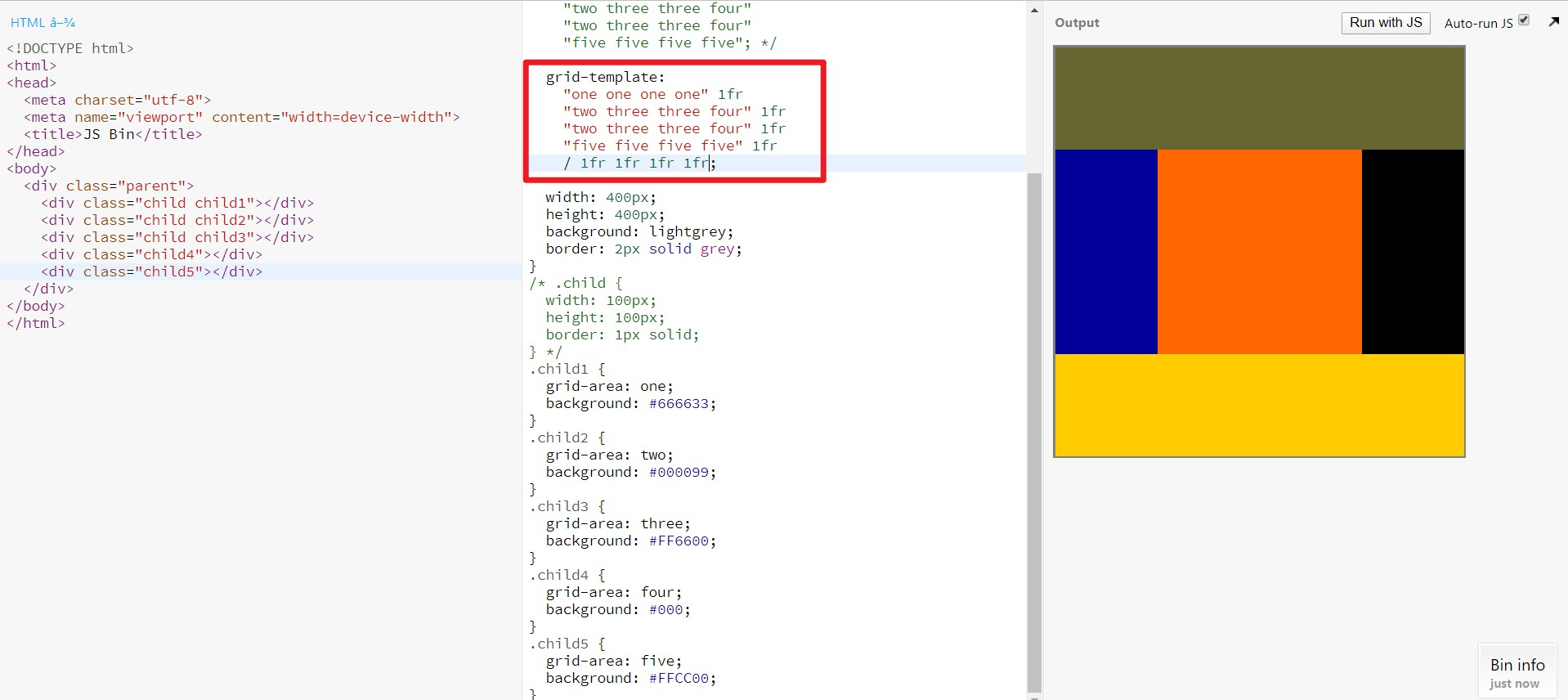Click the div class="child child3" line
This screenshot has height=700, width=1568.
[x=177, y=237]
